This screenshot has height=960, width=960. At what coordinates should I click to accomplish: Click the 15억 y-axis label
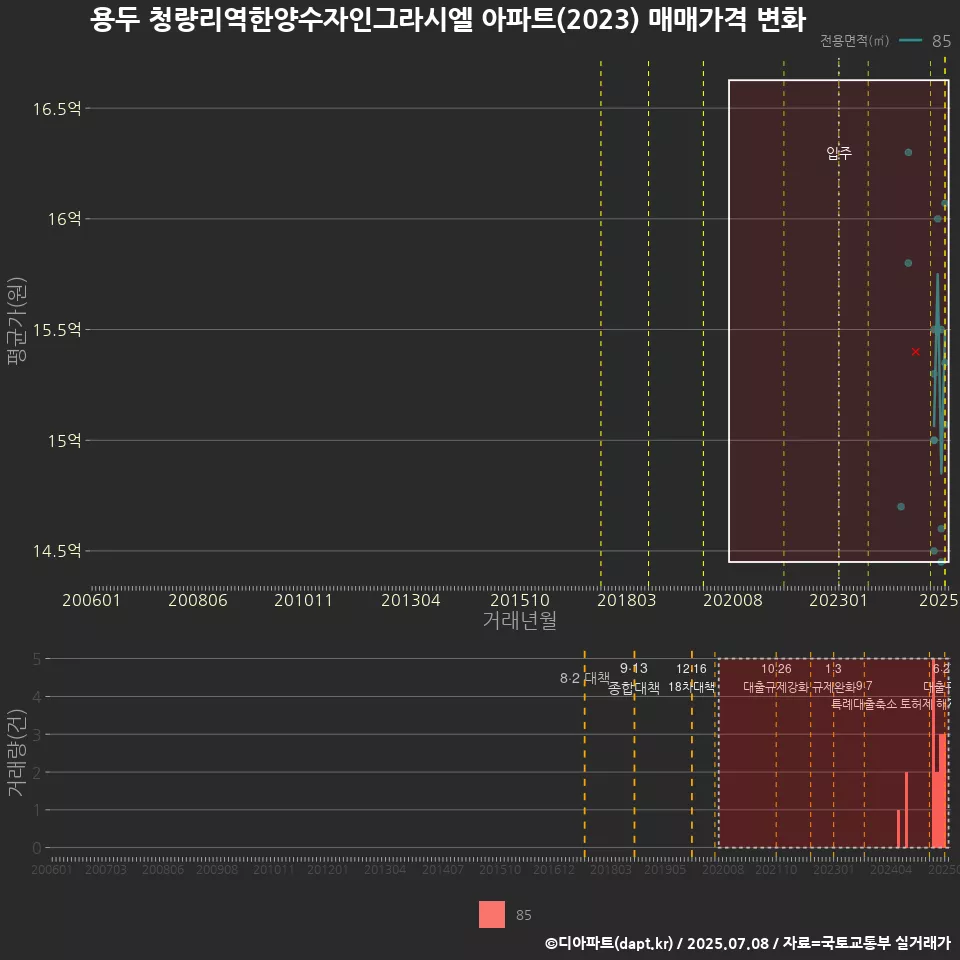pyautogui.click(x=65, y=440)
